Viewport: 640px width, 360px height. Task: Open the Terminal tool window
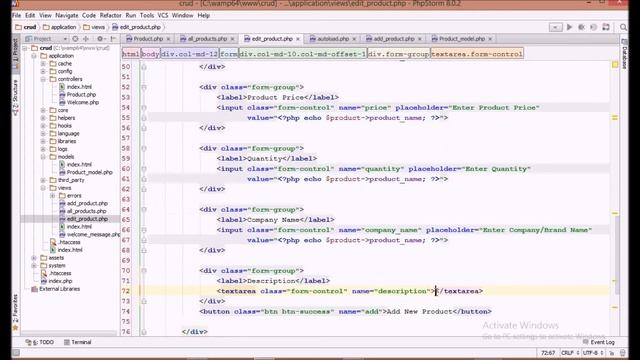coord(78,342)
